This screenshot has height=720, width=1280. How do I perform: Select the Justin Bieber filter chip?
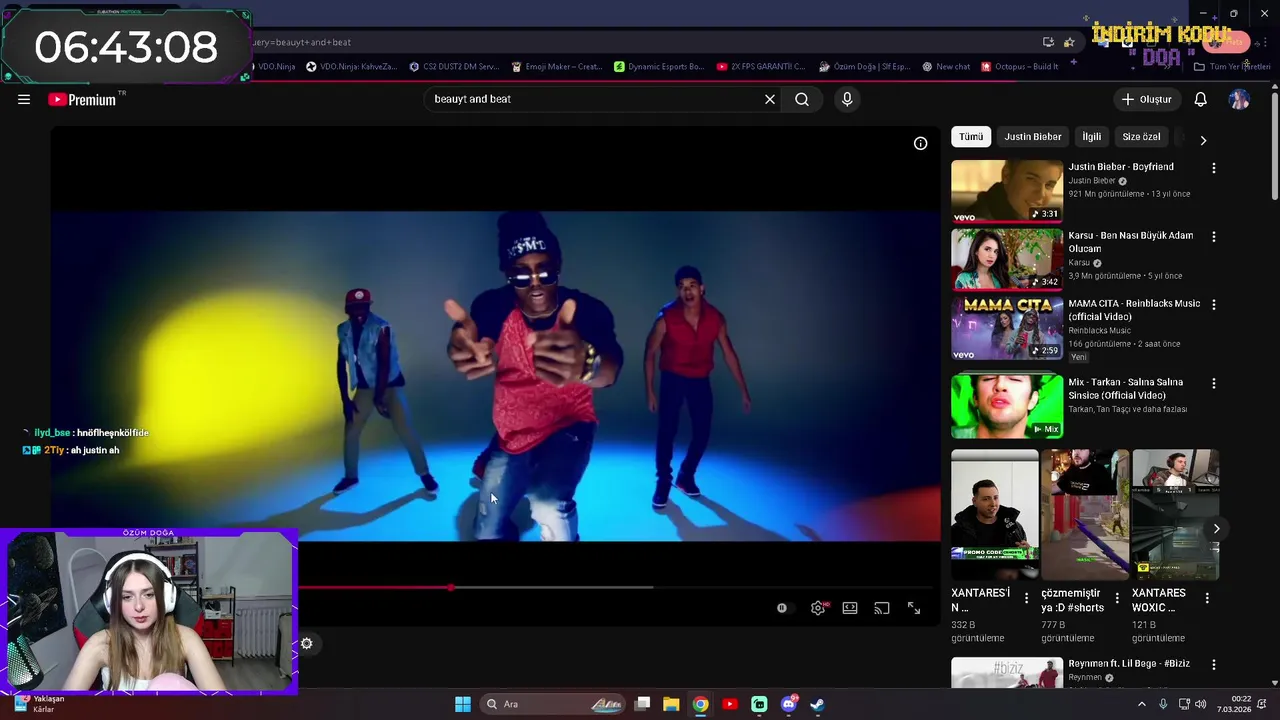click(x=1033, y=137)
